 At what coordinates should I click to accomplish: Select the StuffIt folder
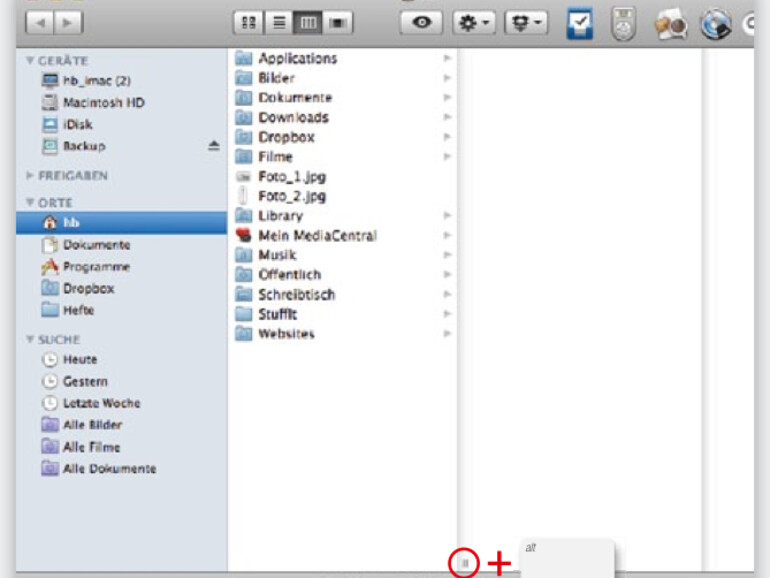pos(343,314)
